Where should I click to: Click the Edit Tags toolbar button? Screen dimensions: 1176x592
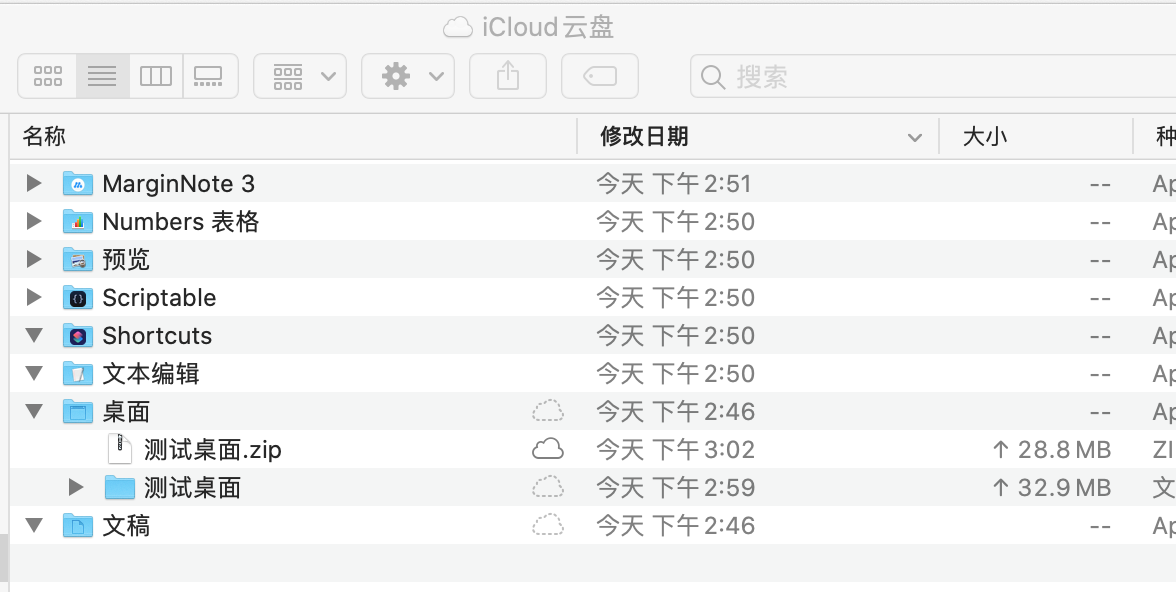(599, 76)
